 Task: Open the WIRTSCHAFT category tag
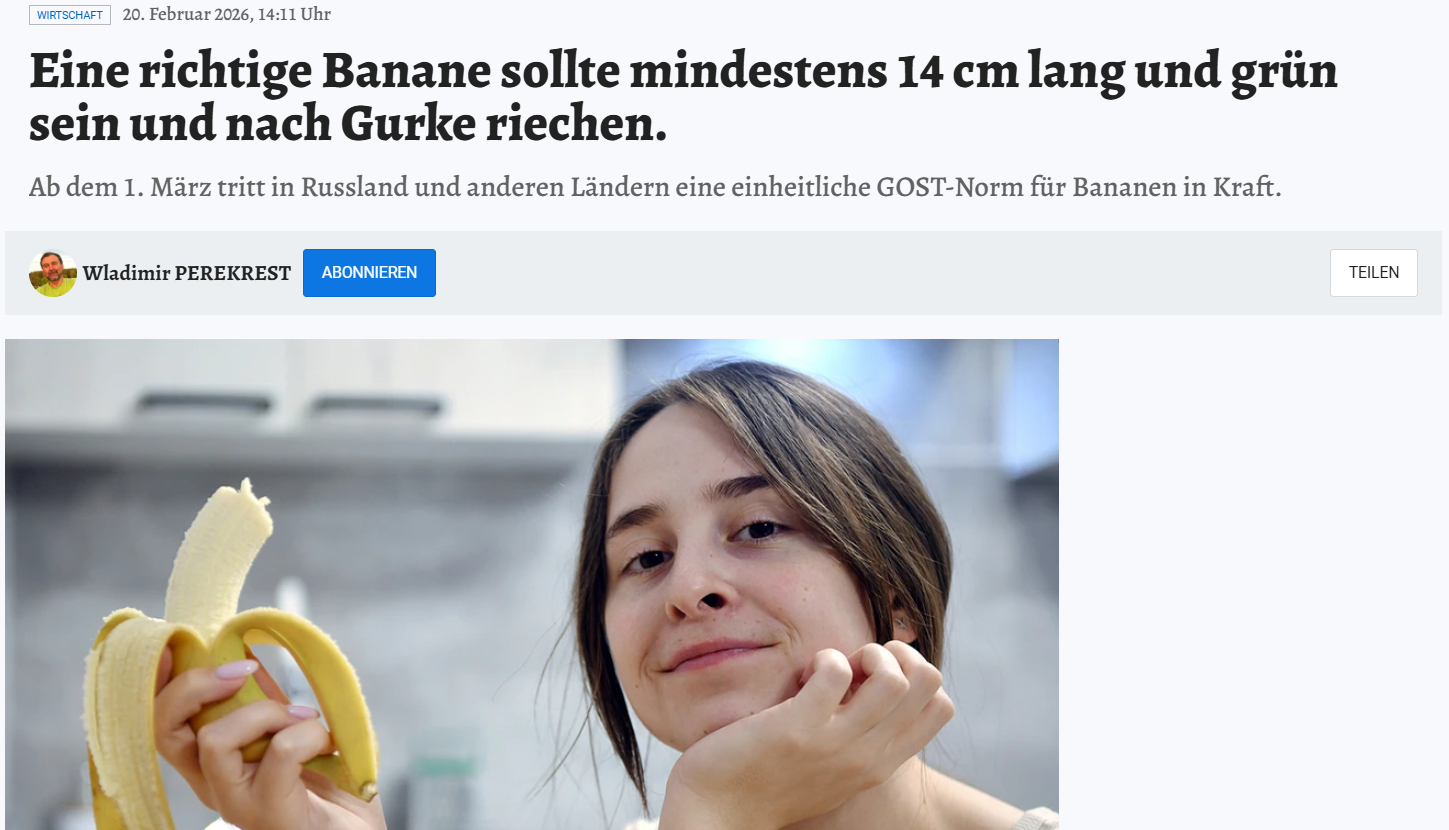[x=70, y=15]
